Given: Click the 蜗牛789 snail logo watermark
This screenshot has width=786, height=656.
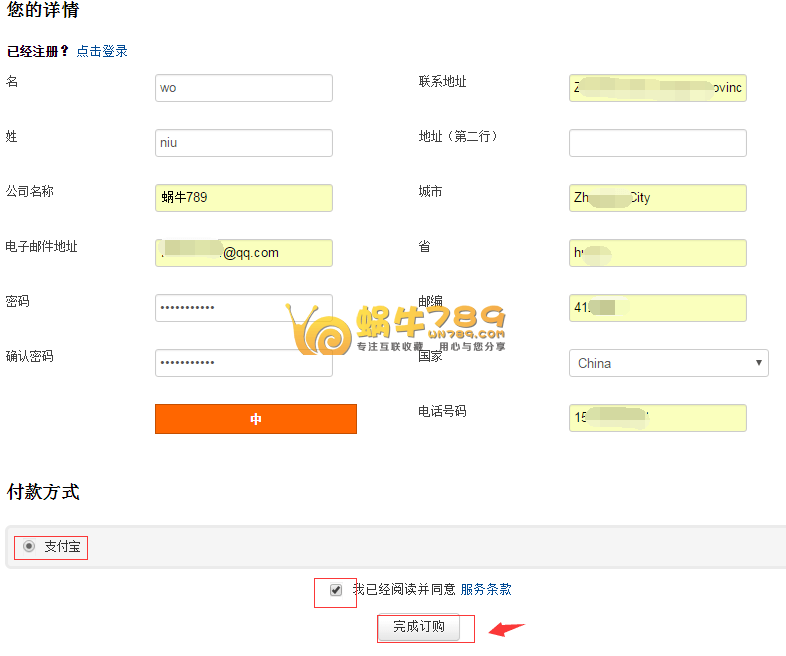Looking at the screenshot, I should (x=400, y=328).
